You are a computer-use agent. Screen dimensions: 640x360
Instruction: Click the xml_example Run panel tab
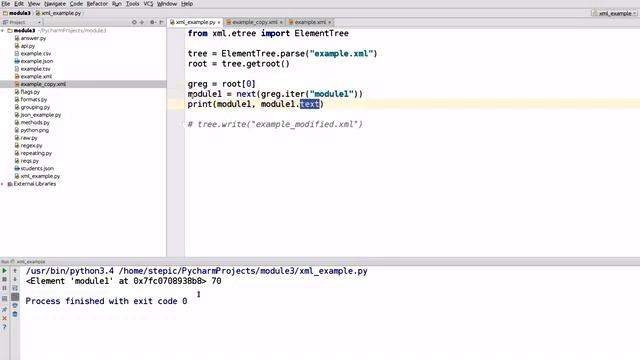(31, 262)
